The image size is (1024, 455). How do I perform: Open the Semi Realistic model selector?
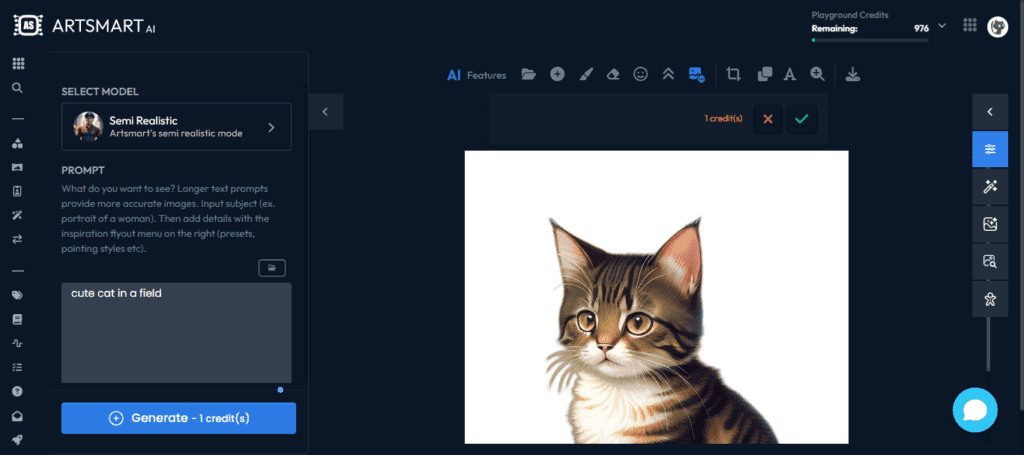coord(176,127)
